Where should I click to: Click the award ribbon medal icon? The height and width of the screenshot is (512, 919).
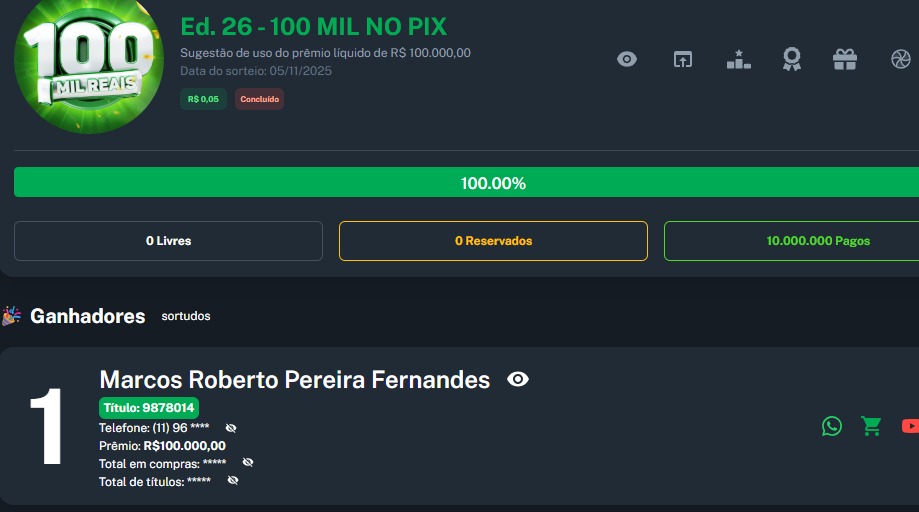pos(792,59)
